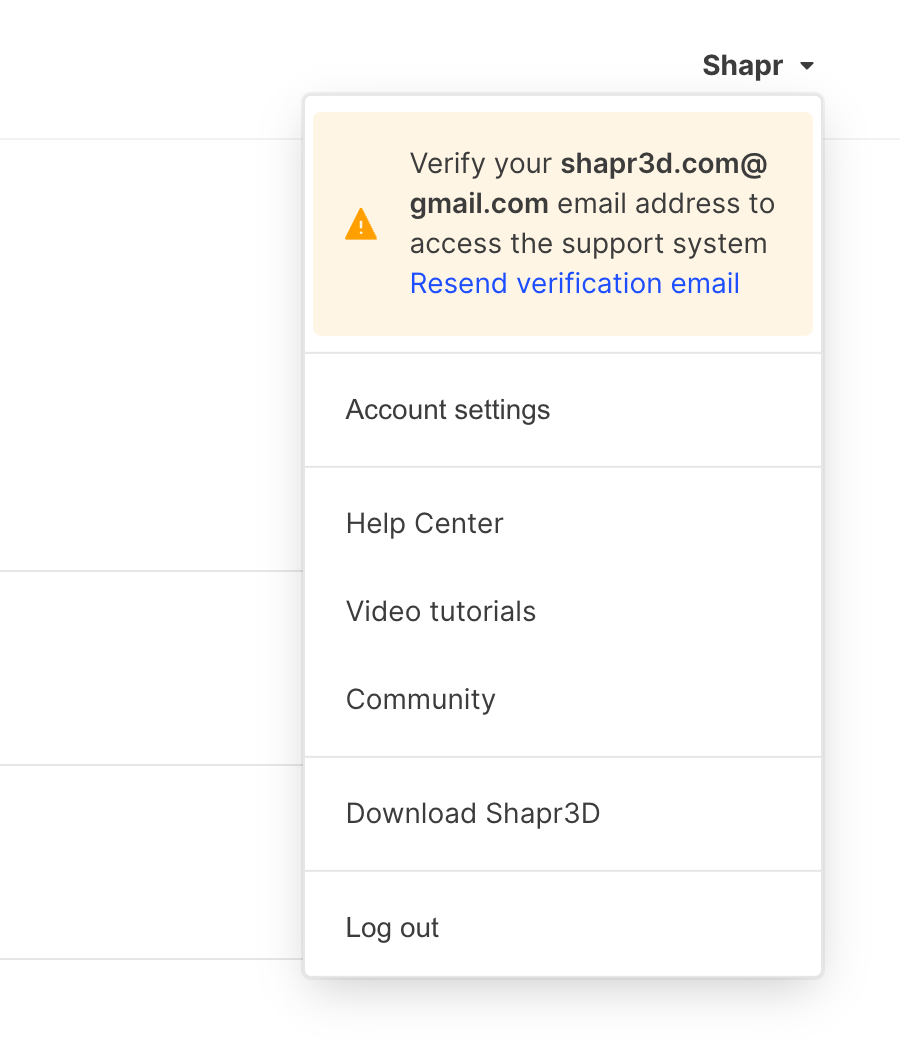Click Resend verification email link
This screenshot has height=1040, width=900.
574,283
